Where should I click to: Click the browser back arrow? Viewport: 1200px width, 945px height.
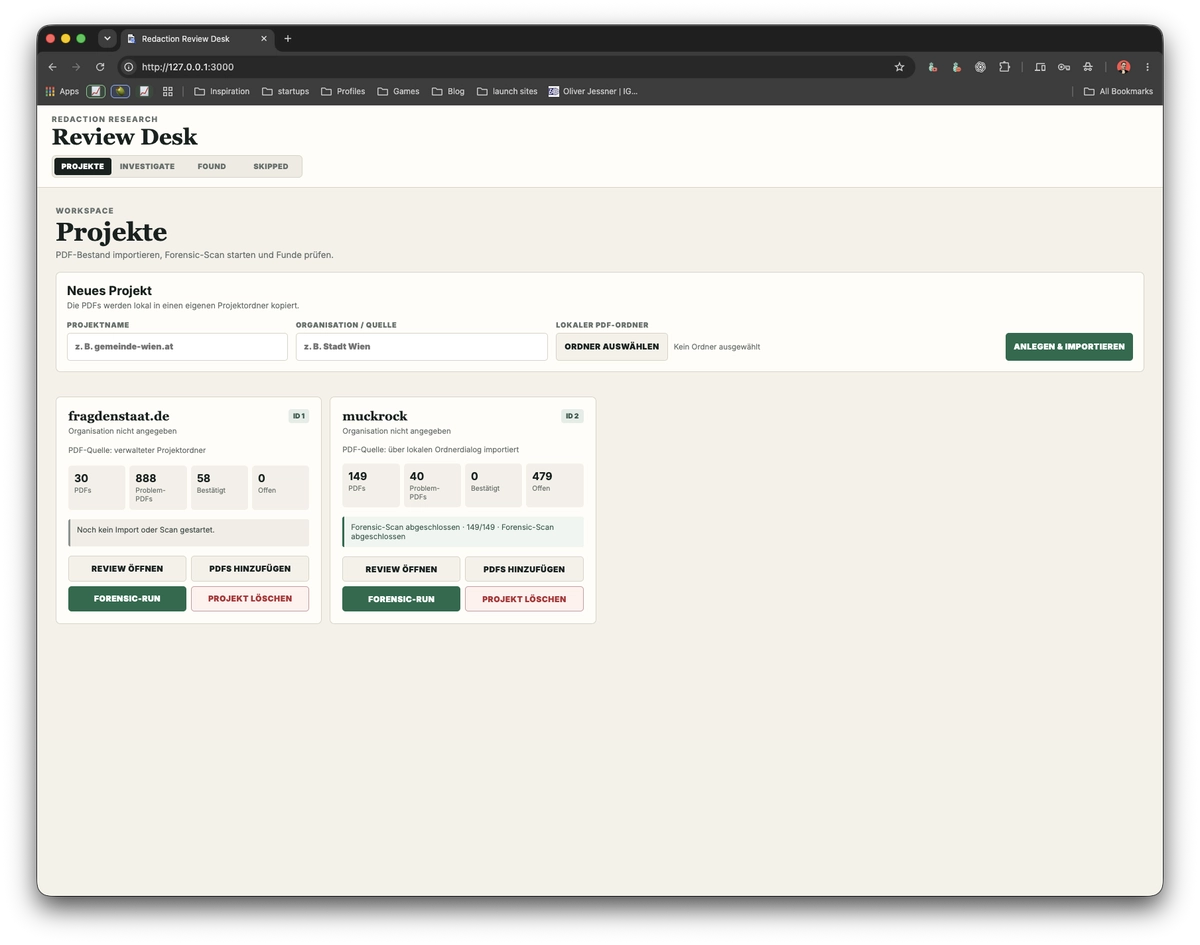(52, 67)
